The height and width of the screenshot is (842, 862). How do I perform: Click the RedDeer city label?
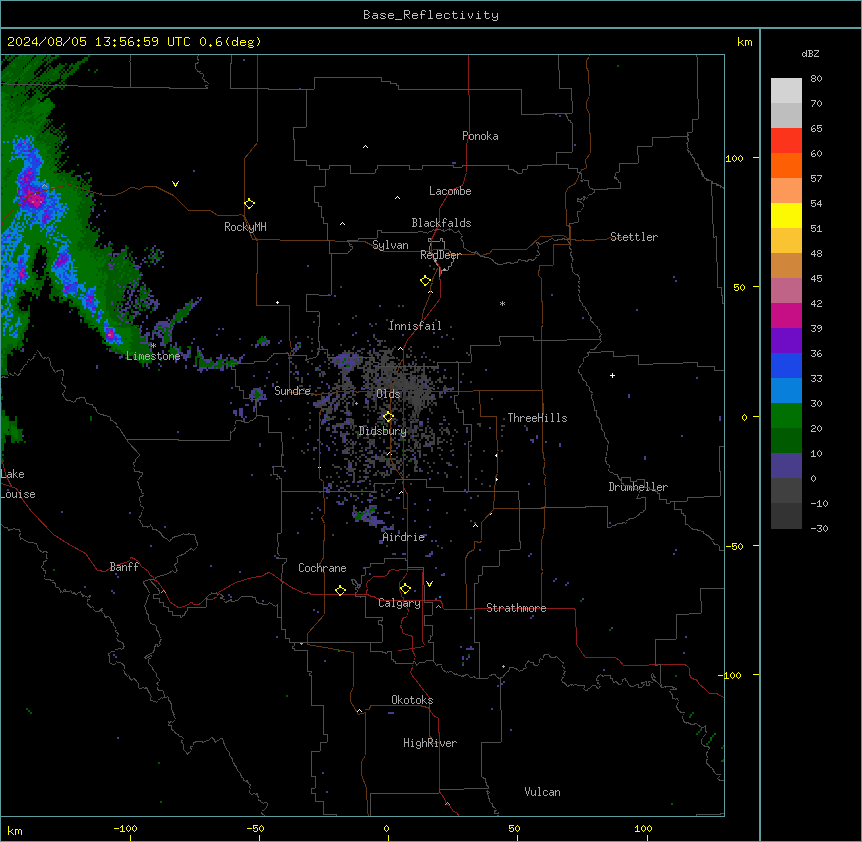click(440, 255)
